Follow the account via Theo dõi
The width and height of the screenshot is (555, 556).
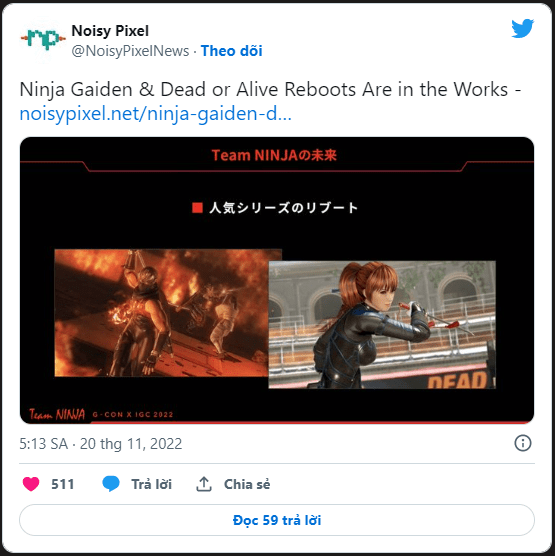(x=232, y=51)
